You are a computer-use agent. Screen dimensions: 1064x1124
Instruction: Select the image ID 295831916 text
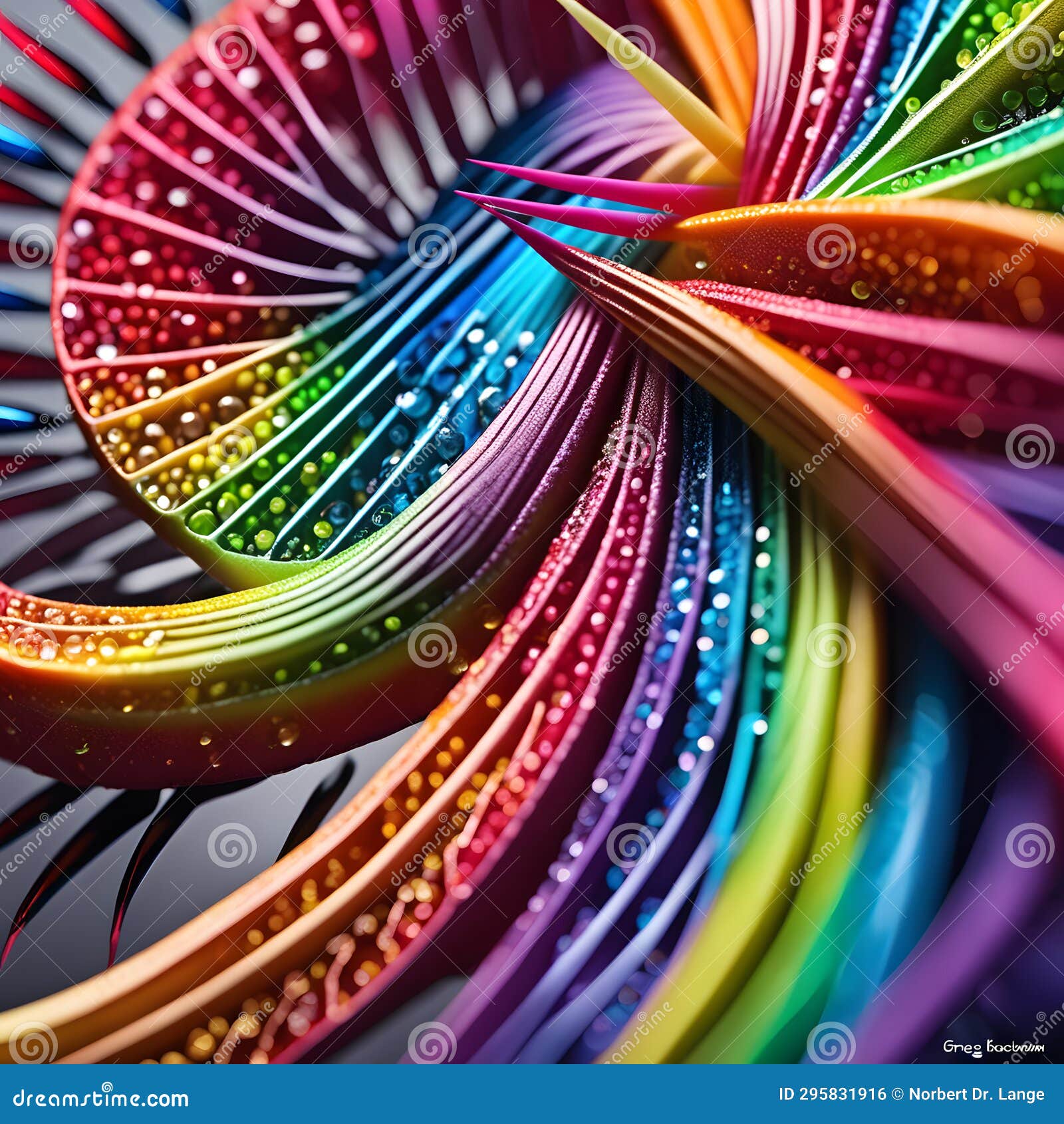831,1093
